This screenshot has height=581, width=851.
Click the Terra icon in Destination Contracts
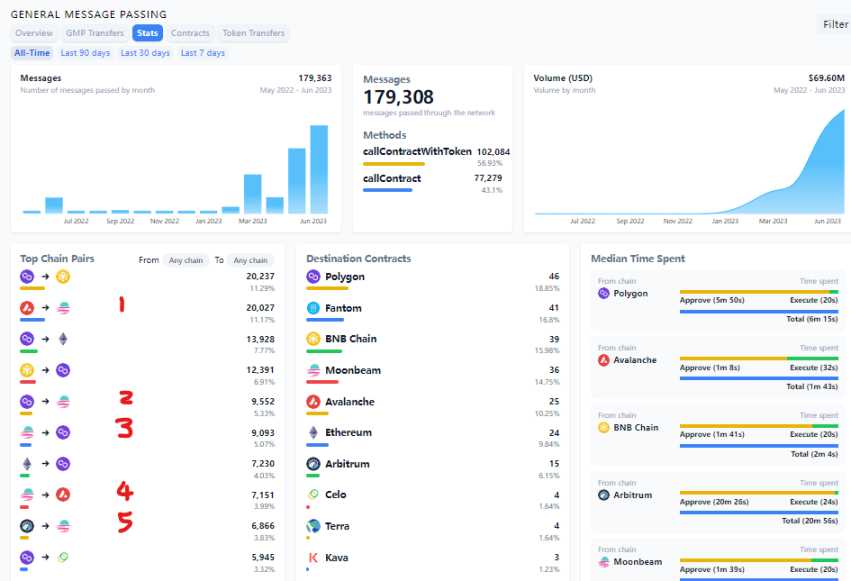point(313,526)
